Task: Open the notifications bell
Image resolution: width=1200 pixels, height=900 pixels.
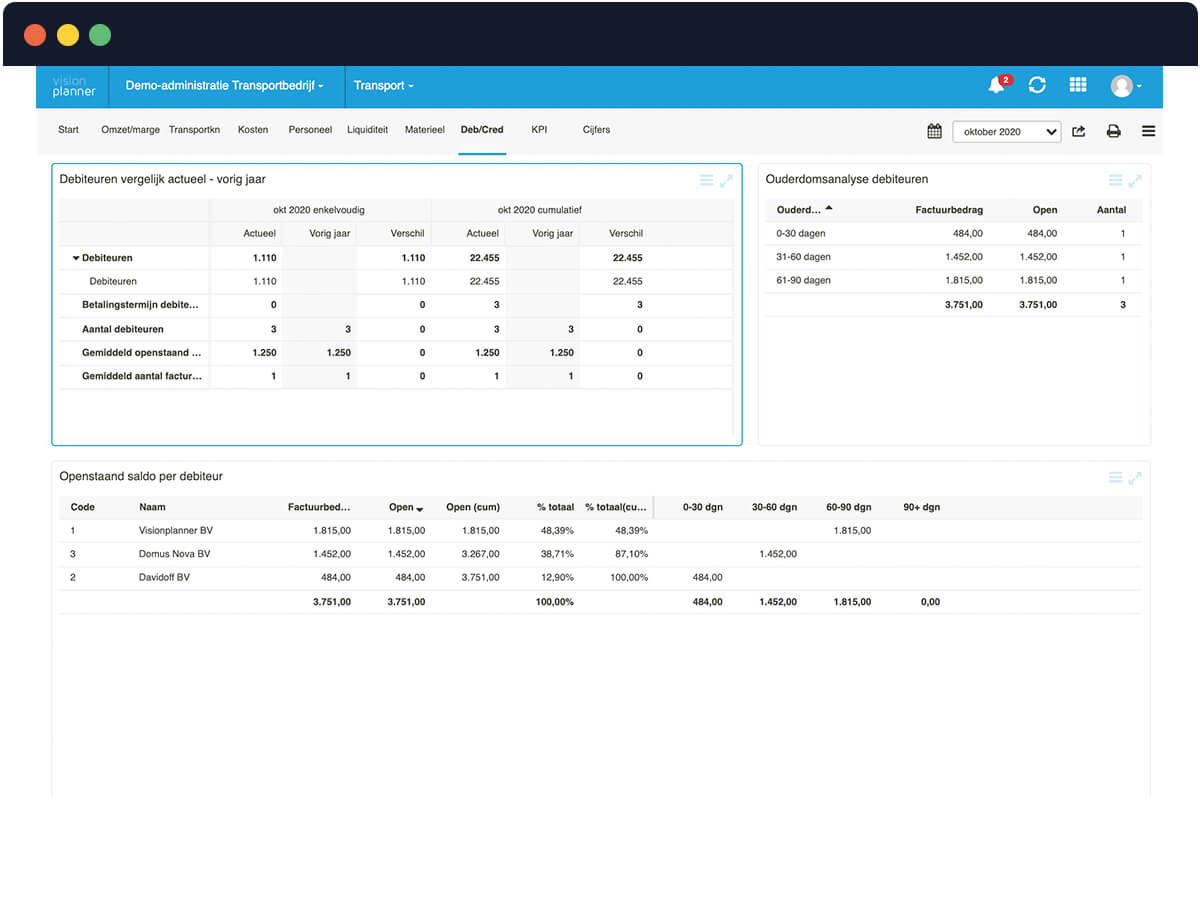Action: pyautogui.click(x=998, y=85)
